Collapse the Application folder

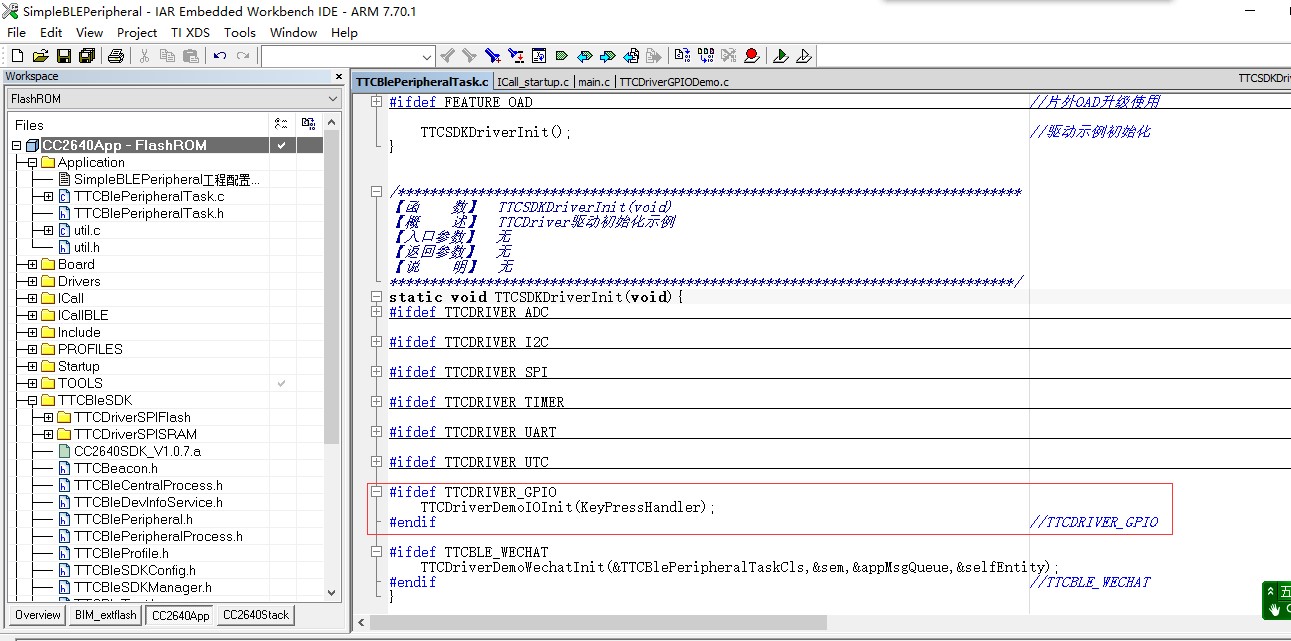[x=33, y=162]
